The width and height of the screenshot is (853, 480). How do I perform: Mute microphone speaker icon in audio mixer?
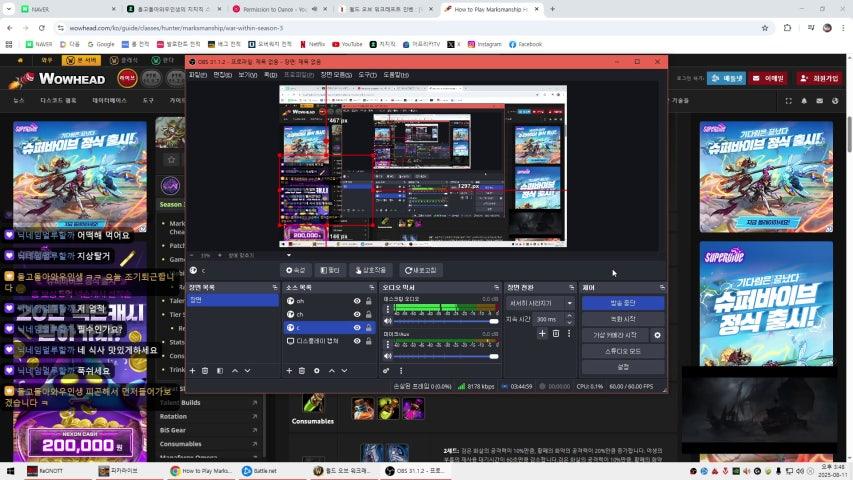388,356
